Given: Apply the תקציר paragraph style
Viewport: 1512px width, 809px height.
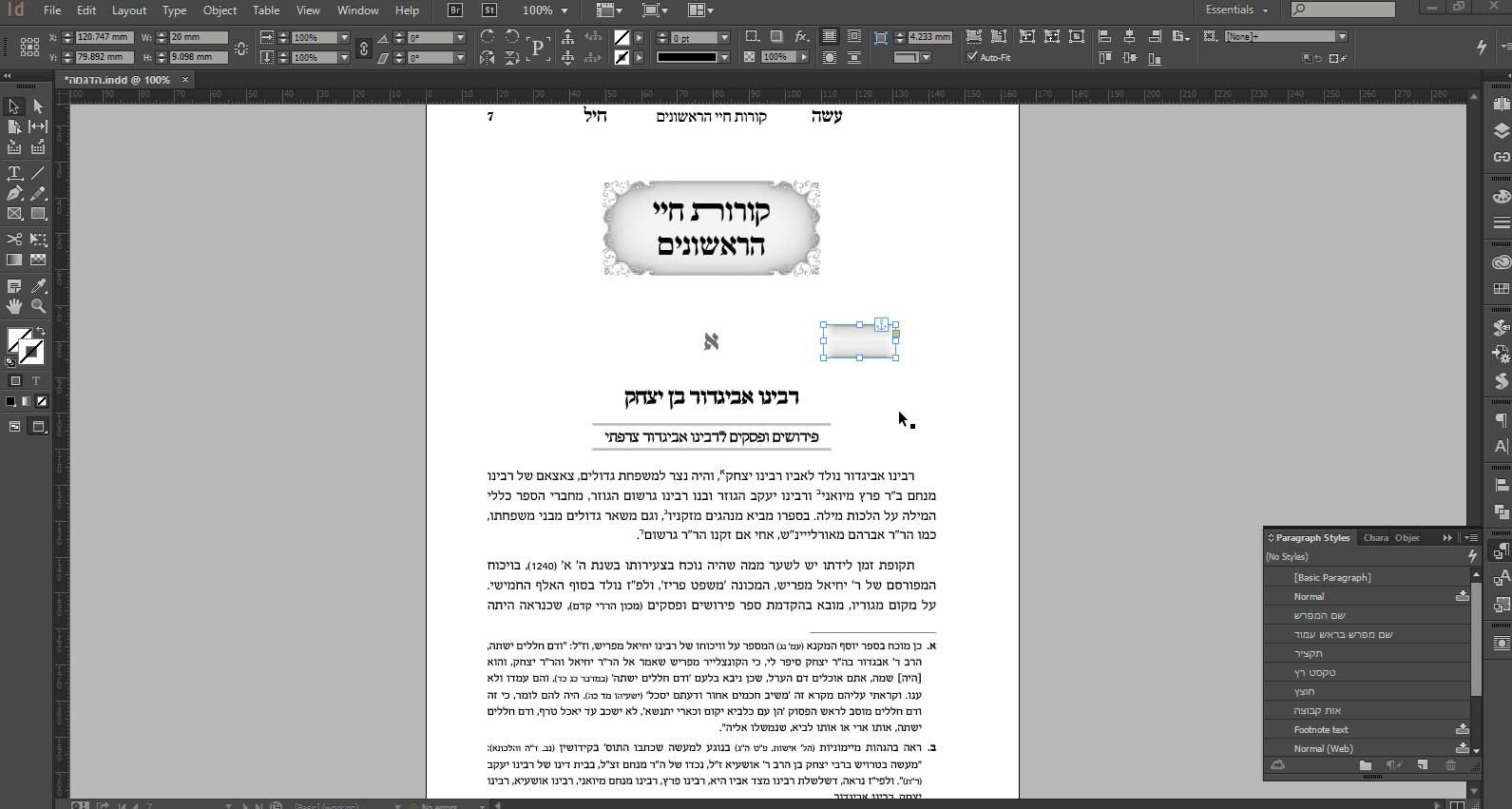Looking at the screenshot, I should 1368,654.
